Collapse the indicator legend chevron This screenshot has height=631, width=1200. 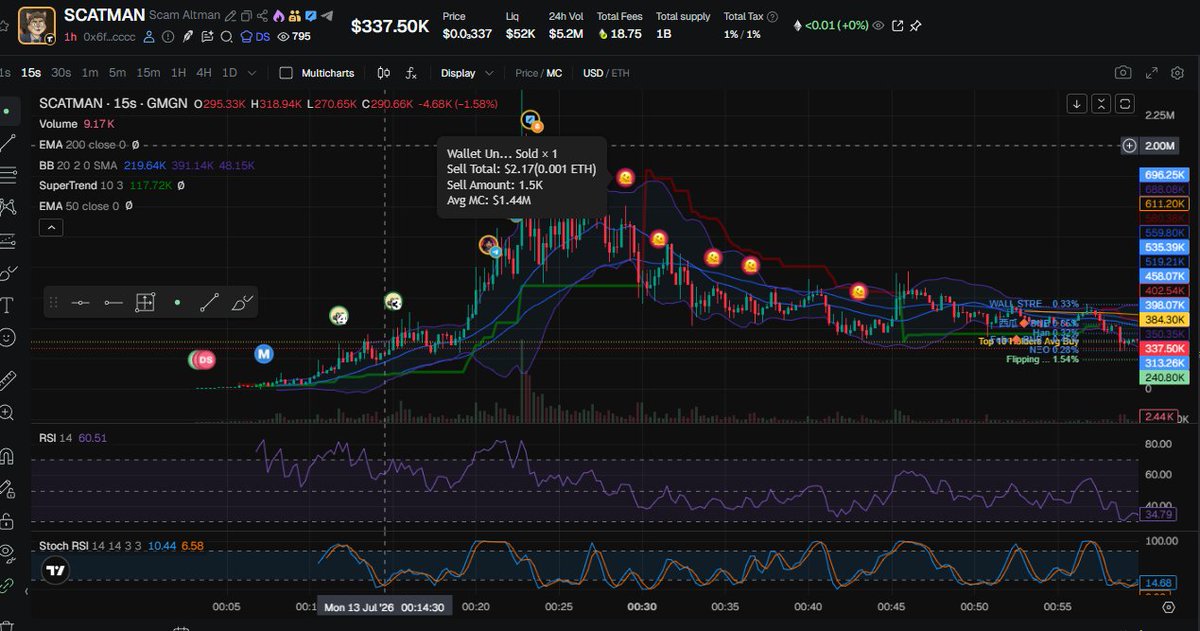[x=50, y=227]
